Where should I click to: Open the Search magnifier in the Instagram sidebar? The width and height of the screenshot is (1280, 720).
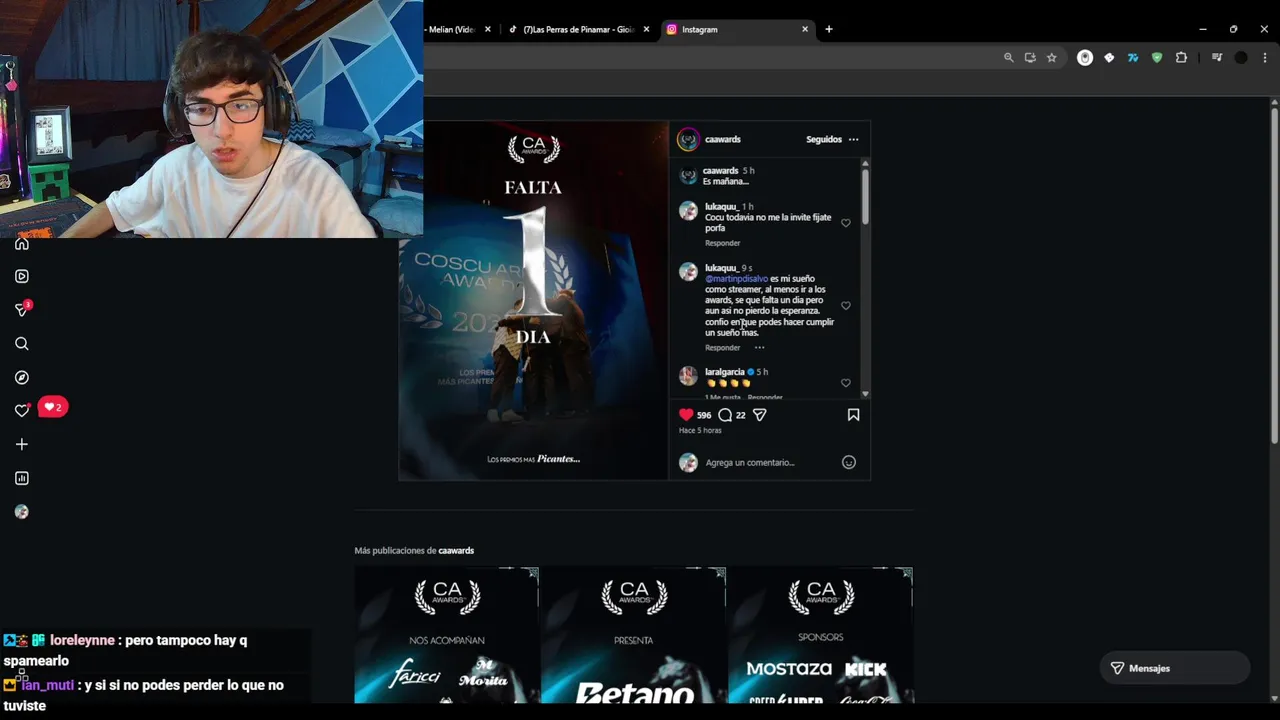[22, 343]
